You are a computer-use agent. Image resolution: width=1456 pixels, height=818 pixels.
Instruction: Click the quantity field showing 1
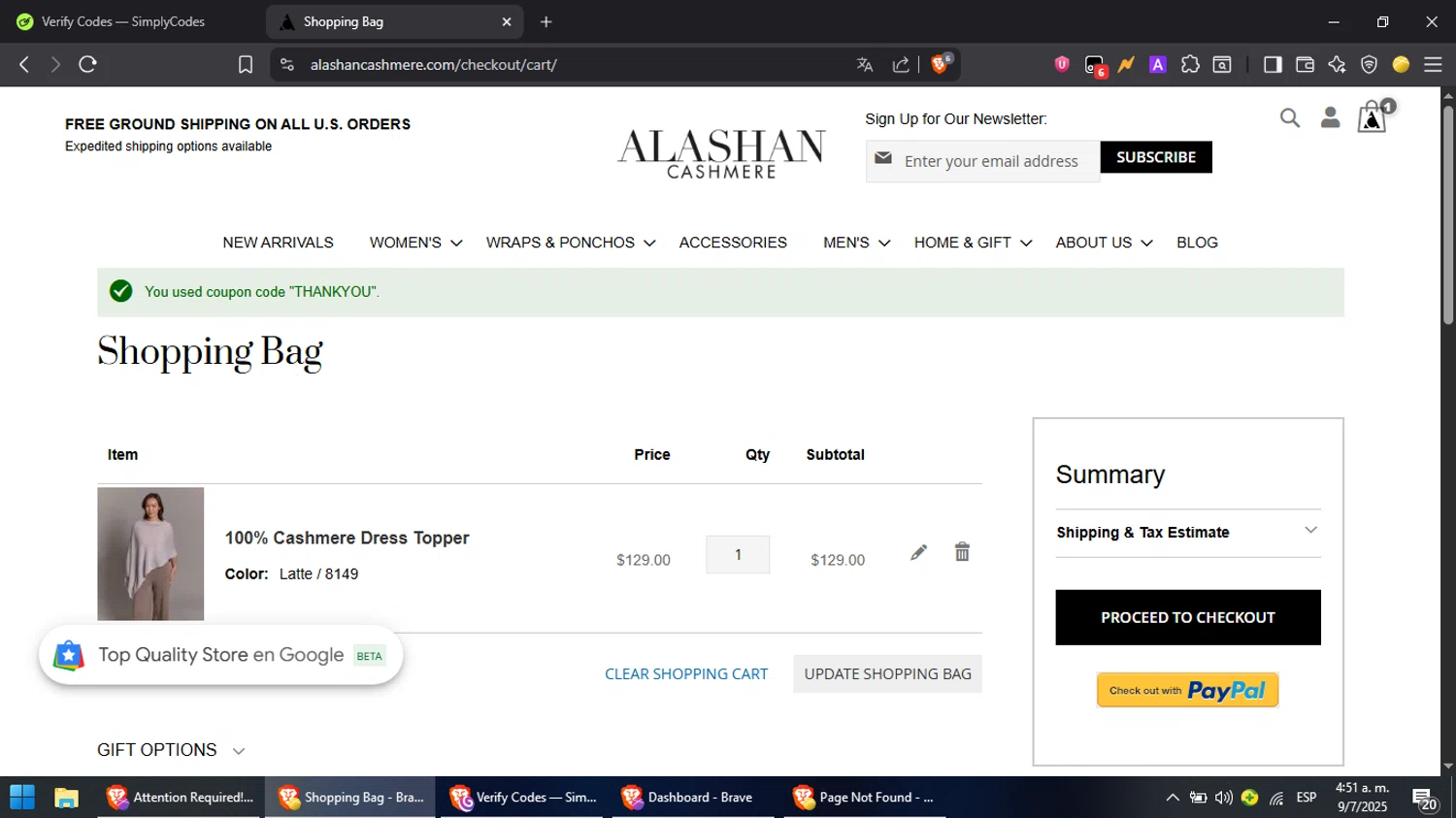tap(738, 555)
